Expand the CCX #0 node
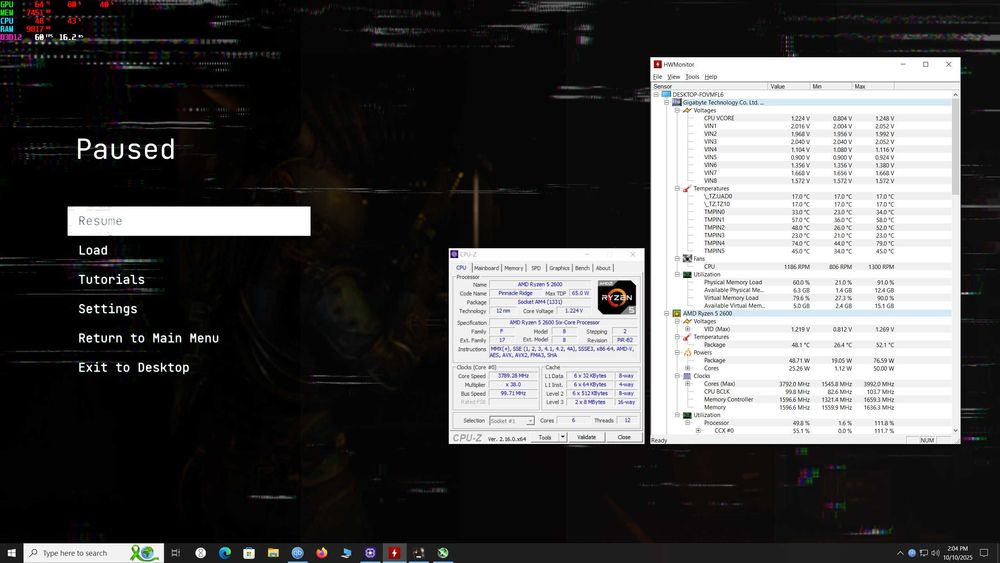Viewport: 1000px width, 563px height. tap(698, 431)
